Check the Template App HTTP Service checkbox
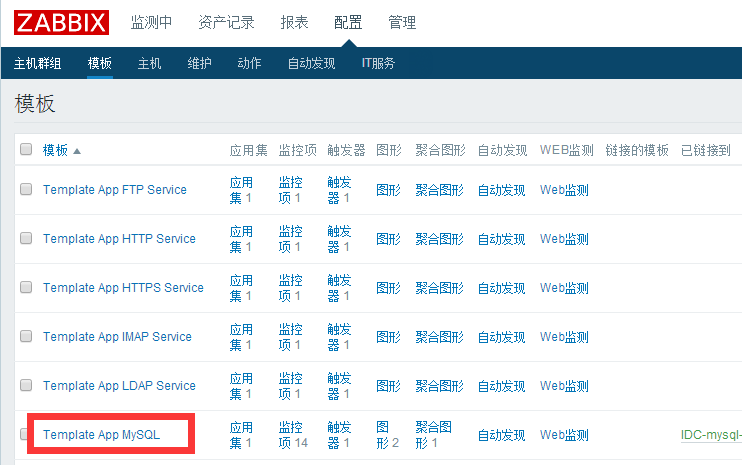 point(26,238)
